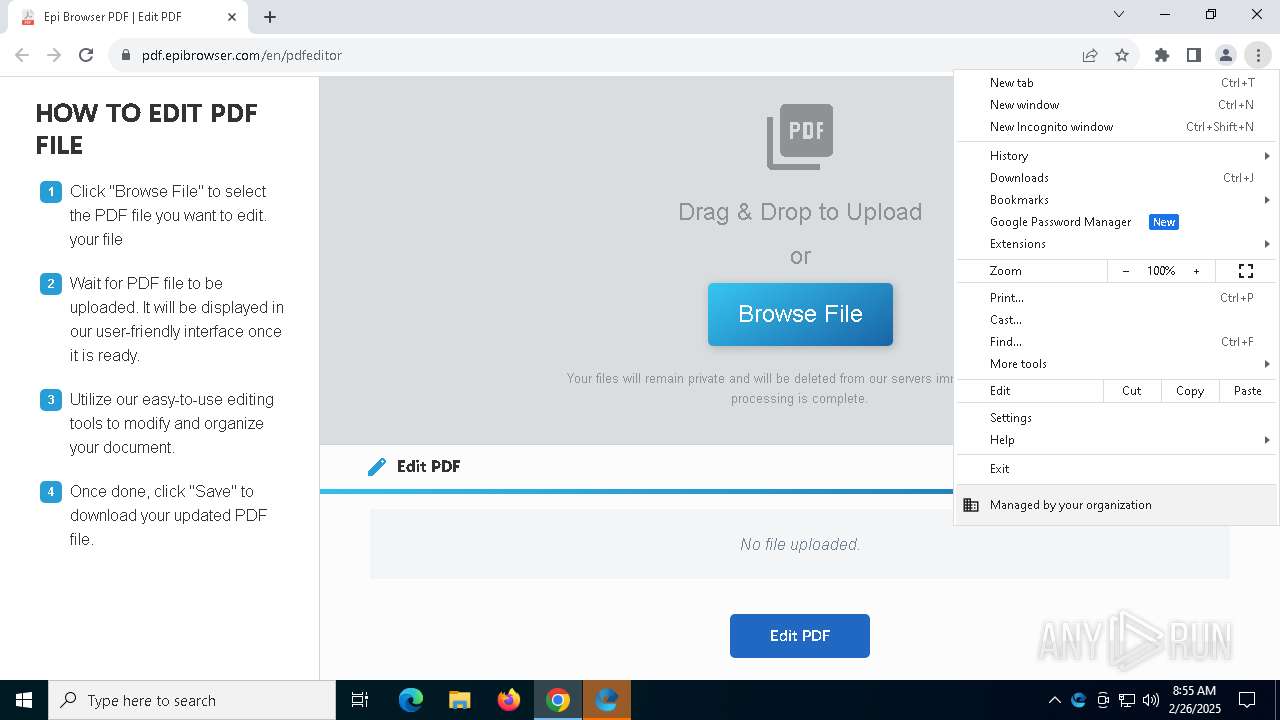This screenshot has width=1280, height=720.
Task: Click Copy in Edit row
Action: tap(1190, 391)
